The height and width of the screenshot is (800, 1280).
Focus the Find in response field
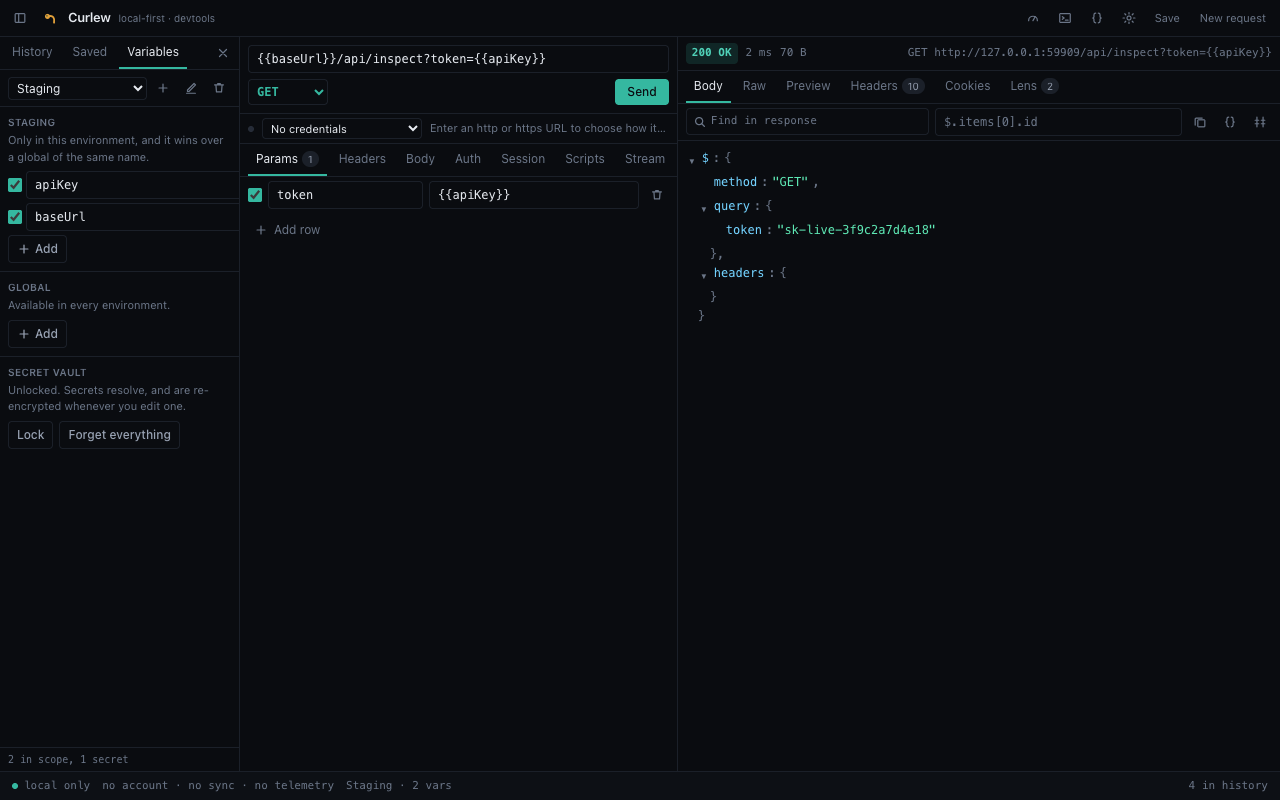pyautogui.click(x=807, y=121)
